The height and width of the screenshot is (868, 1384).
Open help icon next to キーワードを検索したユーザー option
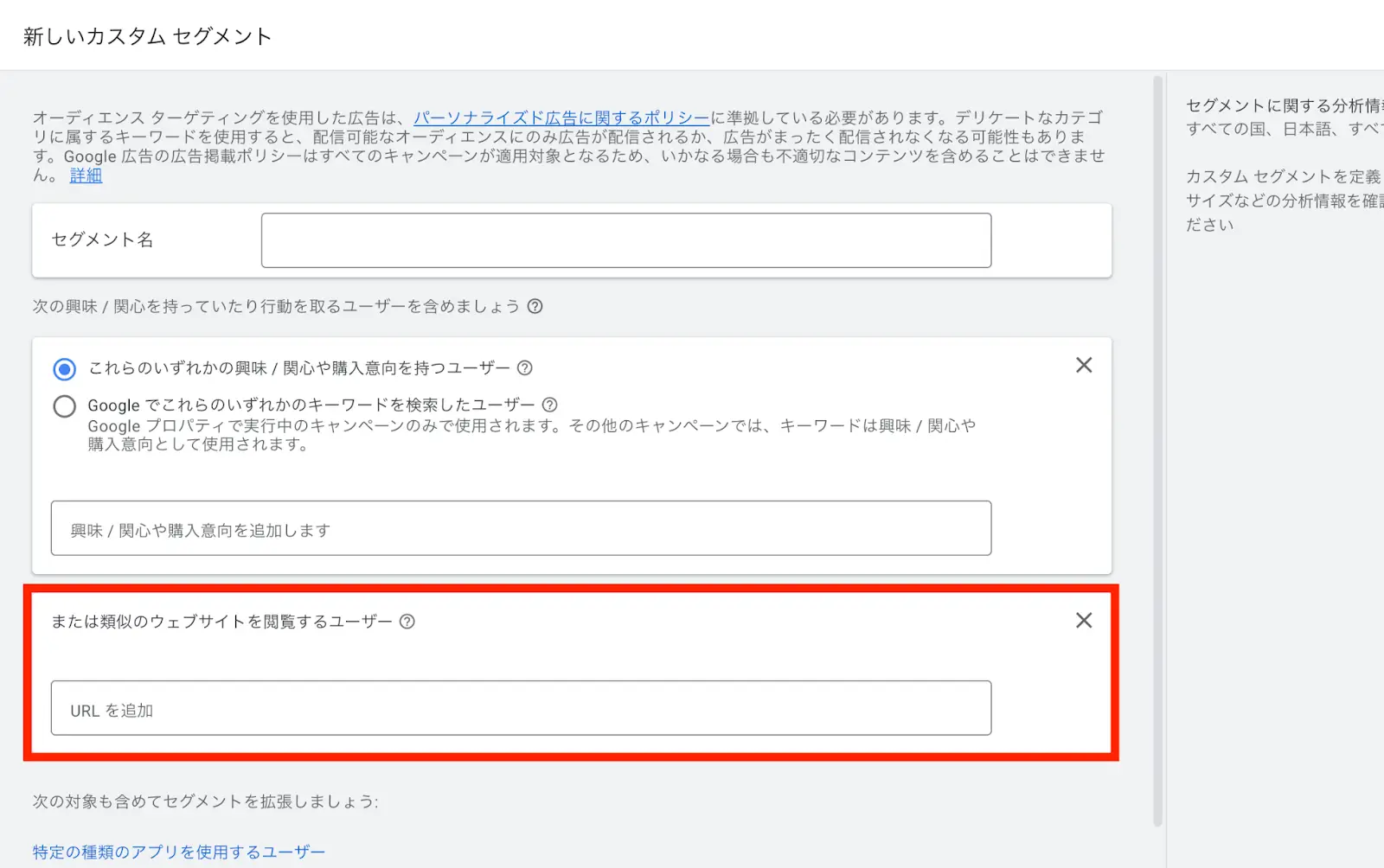click(x=549, y=405)
